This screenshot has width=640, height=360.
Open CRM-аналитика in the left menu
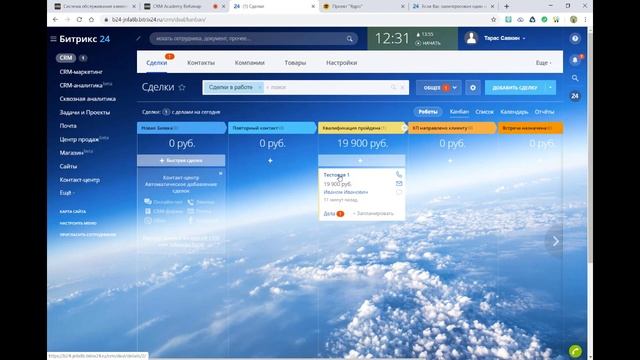(x=81, y=85)
